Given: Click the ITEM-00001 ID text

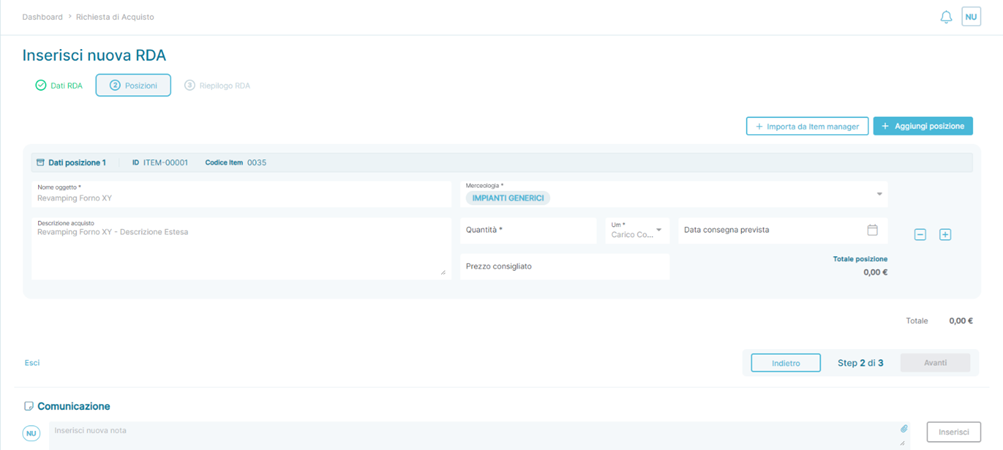Looking at the screenshot, I should 166,163.
